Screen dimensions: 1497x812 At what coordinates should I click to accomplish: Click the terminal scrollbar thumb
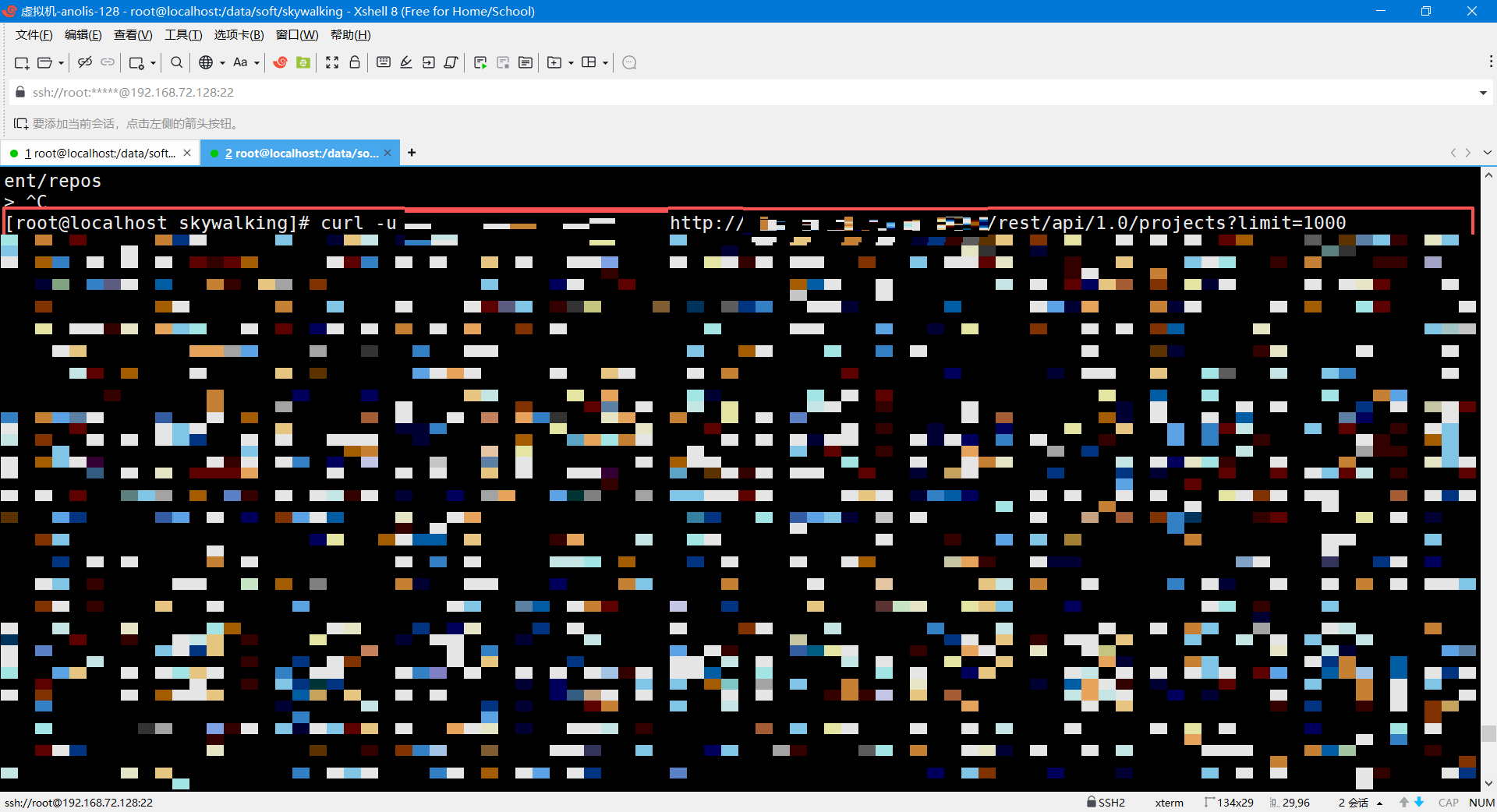pyautogui.click(x=1488, y=733)
